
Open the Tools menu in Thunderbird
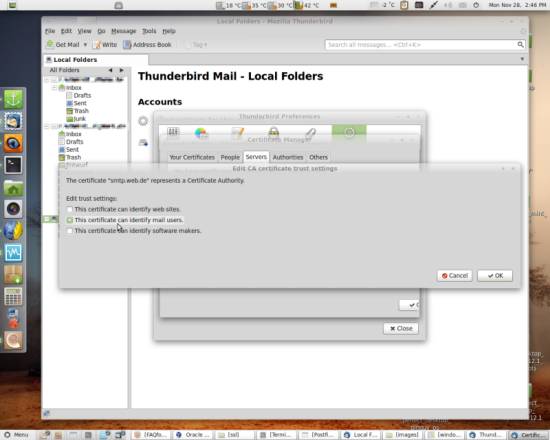tap(149, 31)
